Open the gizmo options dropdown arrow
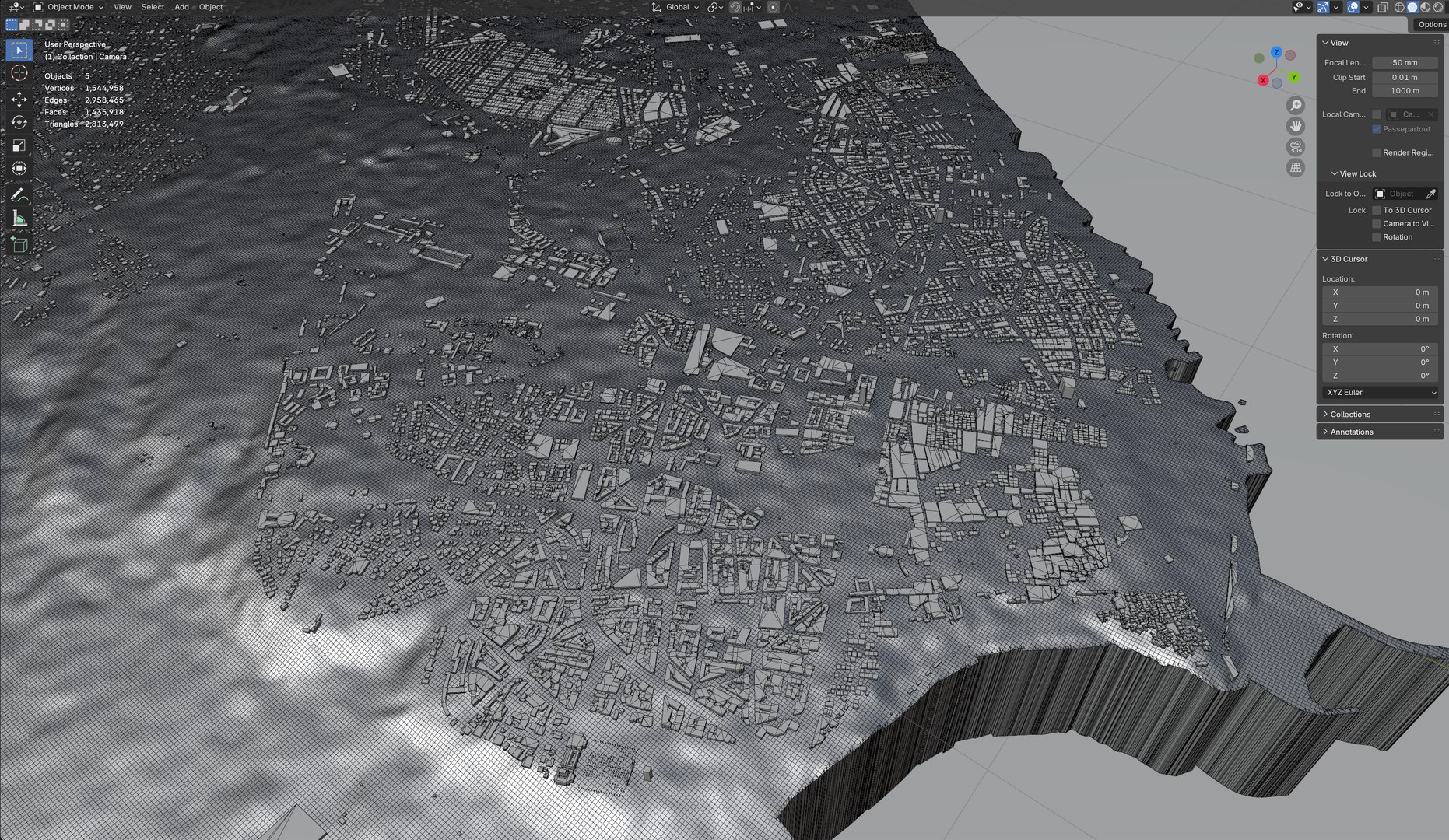This screenshot has width=1449, height=840. 1335,7
